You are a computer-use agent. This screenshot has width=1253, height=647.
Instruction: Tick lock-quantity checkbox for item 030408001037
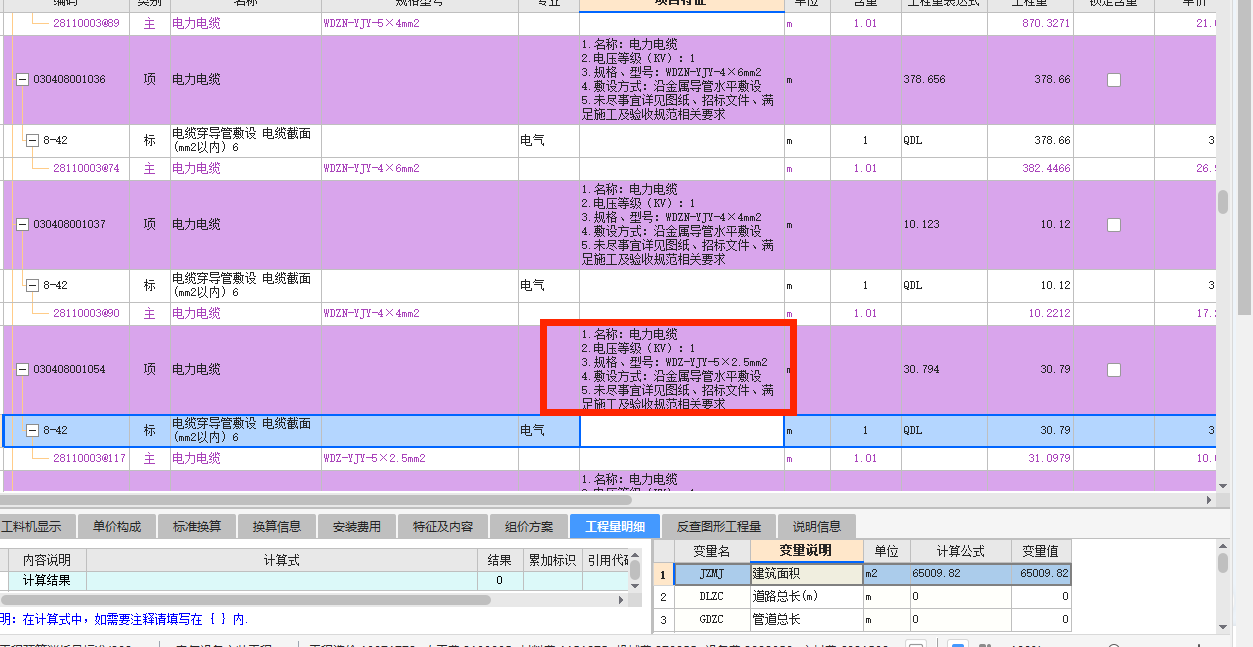[1114, 225]
